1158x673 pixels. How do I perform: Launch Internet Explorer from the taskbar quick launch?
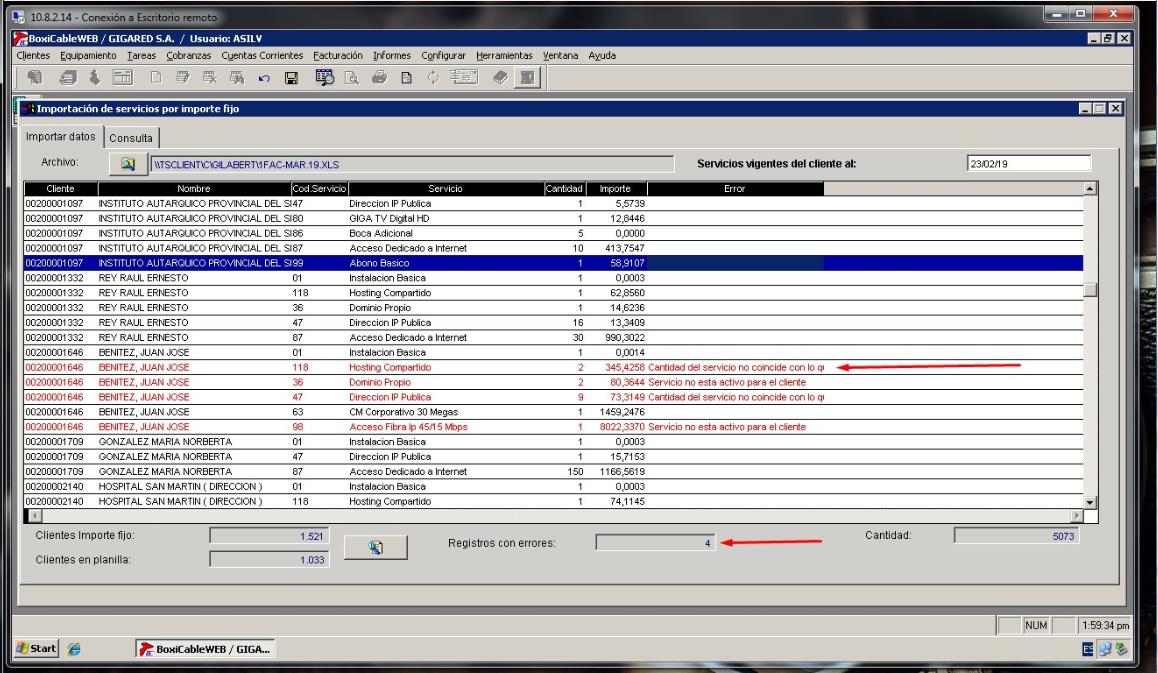coord(72,648)
